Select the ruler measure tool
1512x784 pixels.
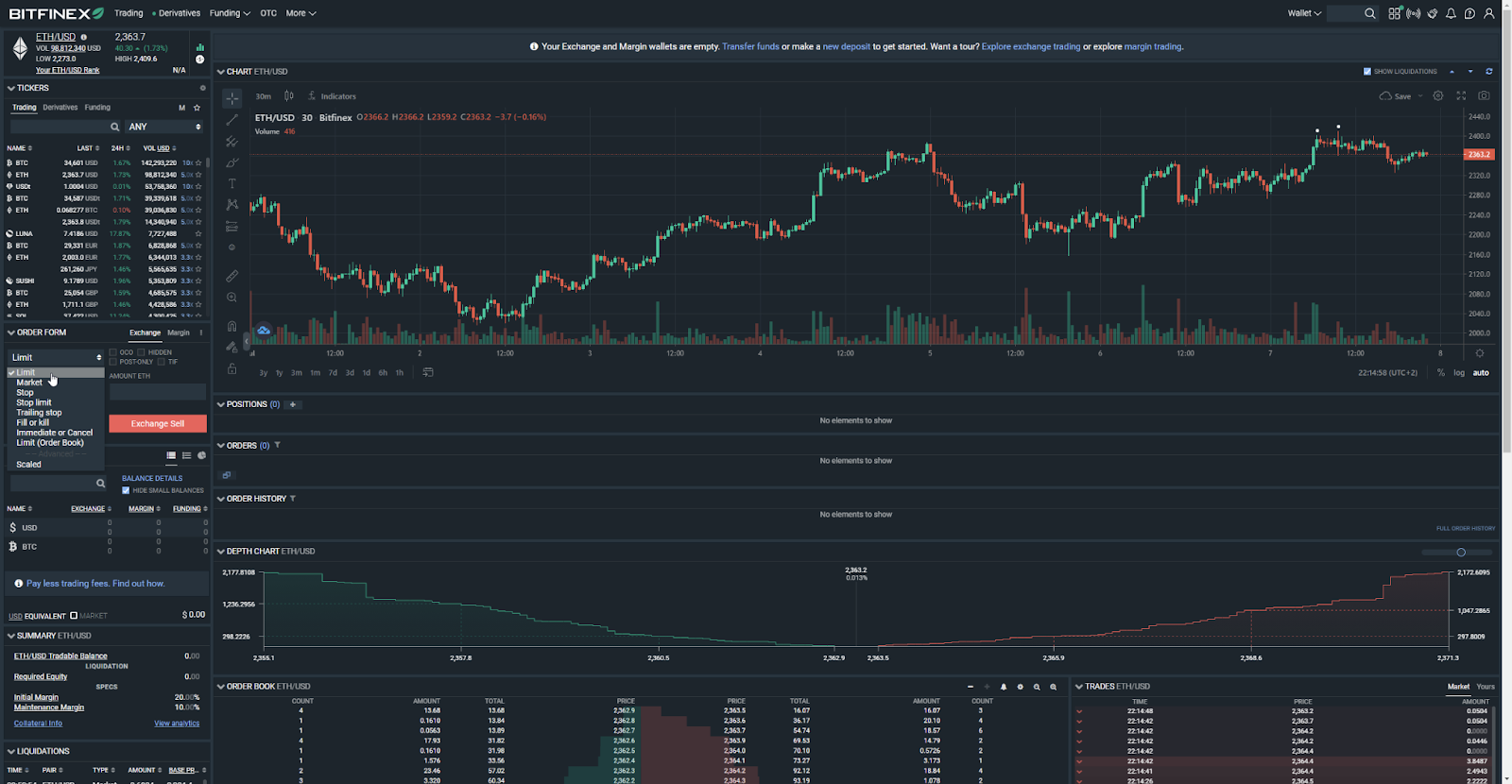click(x=232, y=276)
